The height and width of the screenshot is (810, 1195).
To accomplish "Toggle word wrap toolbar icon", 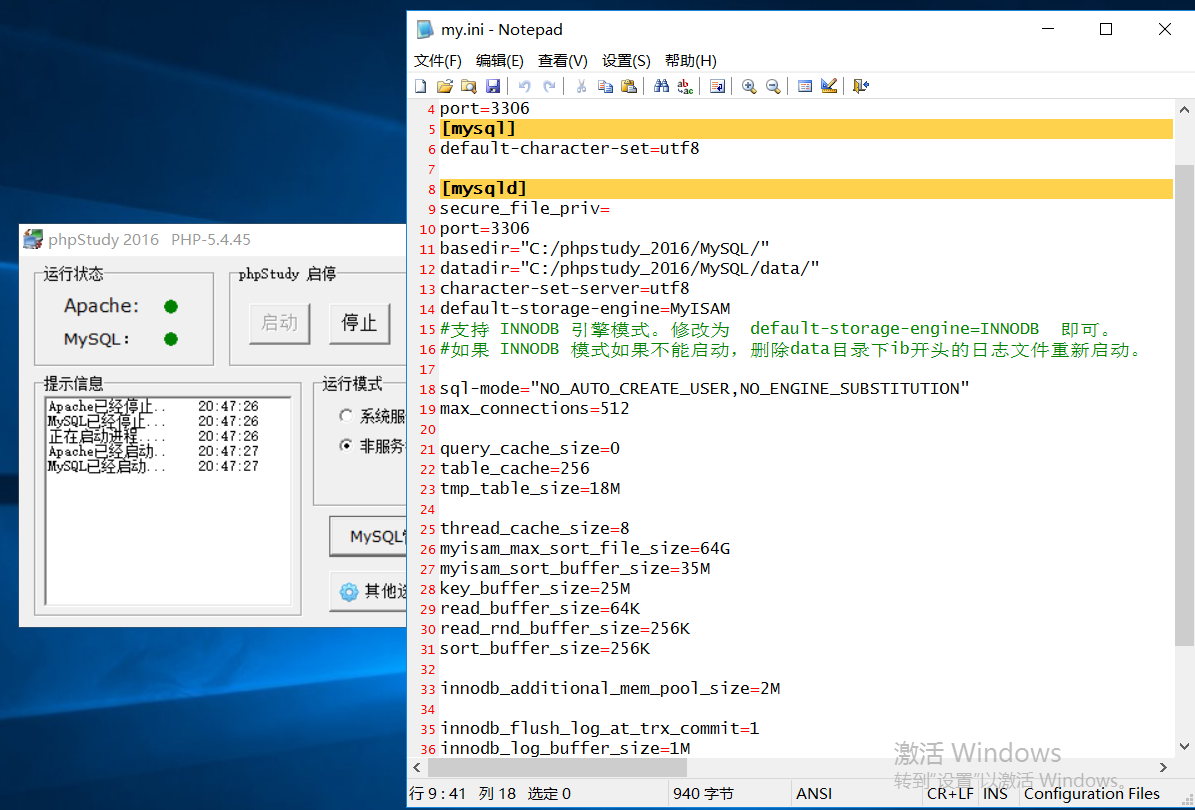I will 717,86.
